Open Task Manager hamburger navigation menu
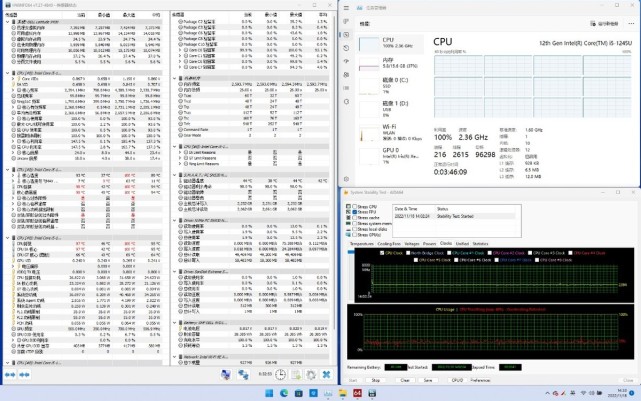 (x=346, y=8)
